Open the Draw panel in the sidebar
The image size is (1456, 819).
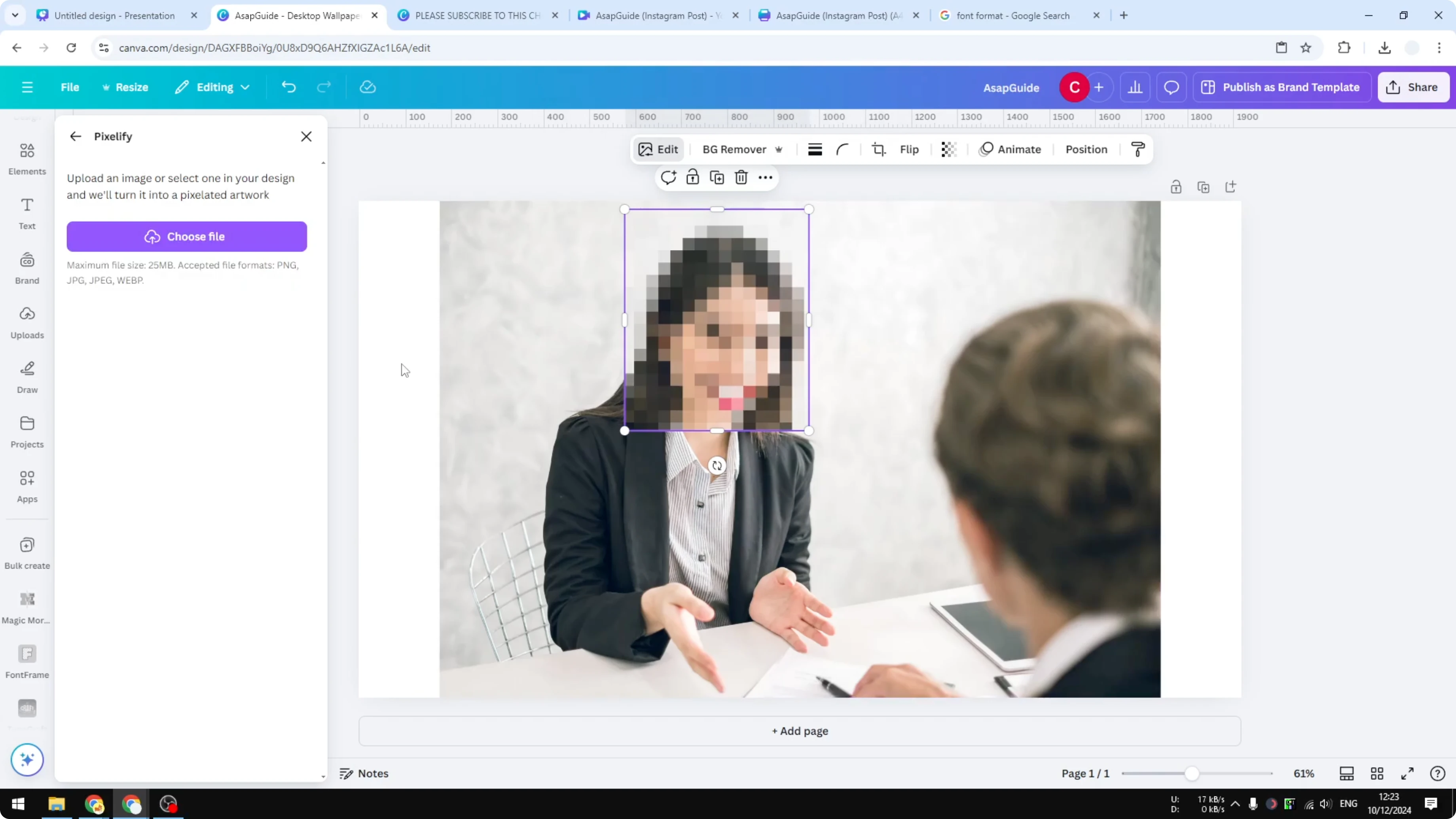pos(27,376)
